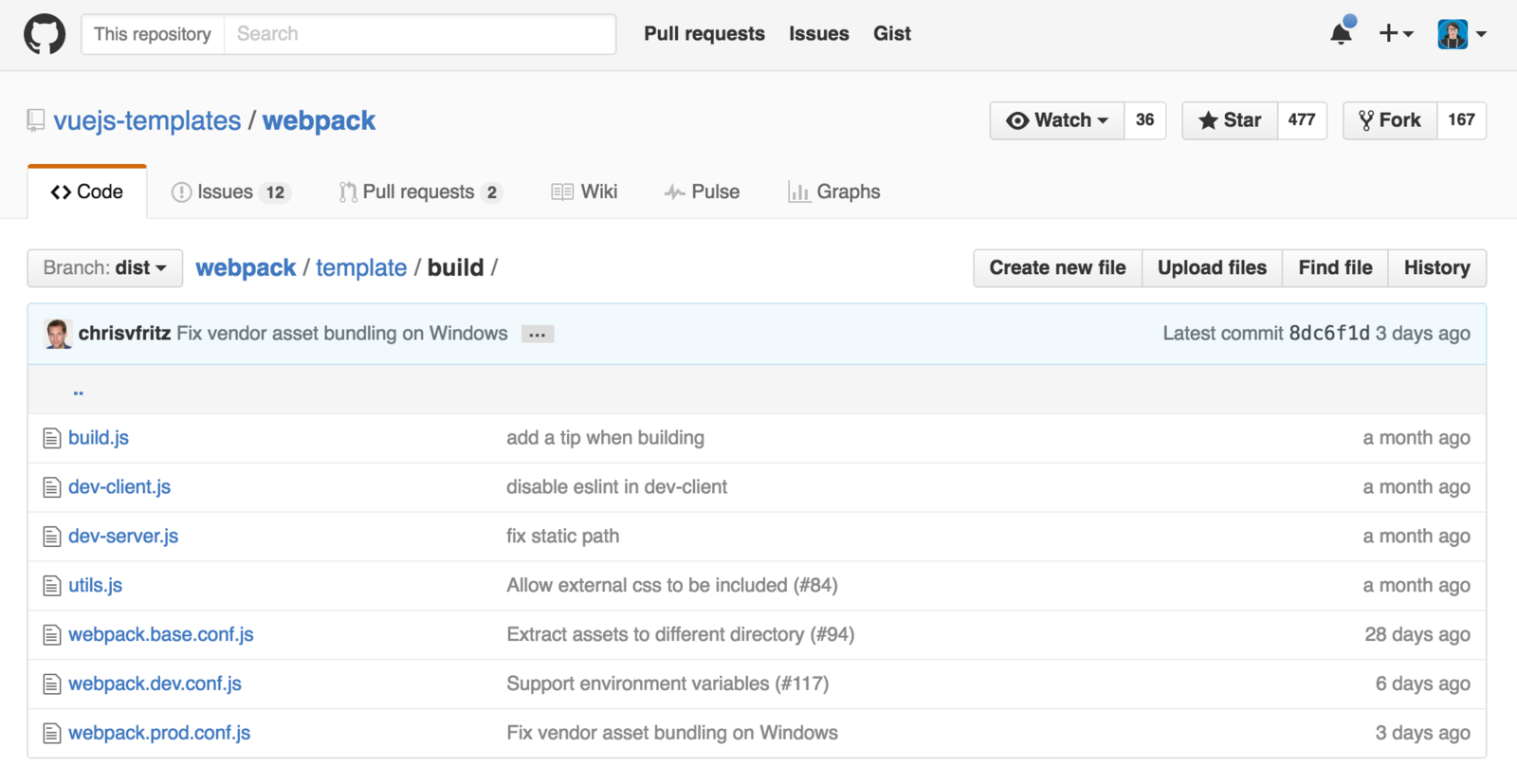Click Find file button
Viewport: 1517px width, 784px height.
pyautogui.click(x=1336, y=268)
